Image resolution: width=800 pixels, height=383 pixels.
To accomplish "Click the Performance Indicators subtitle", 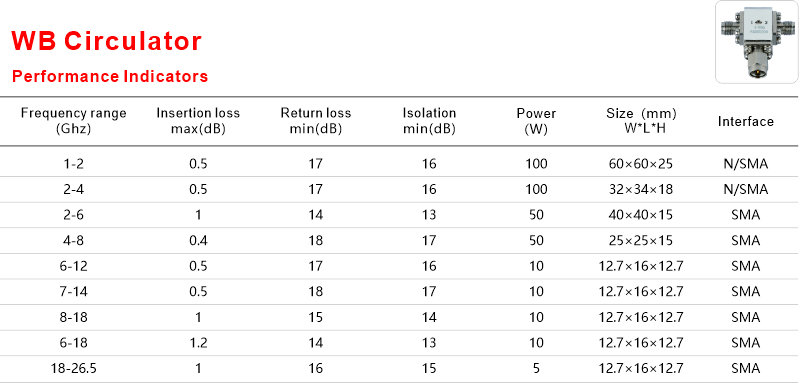I will [x=110, y=76].
